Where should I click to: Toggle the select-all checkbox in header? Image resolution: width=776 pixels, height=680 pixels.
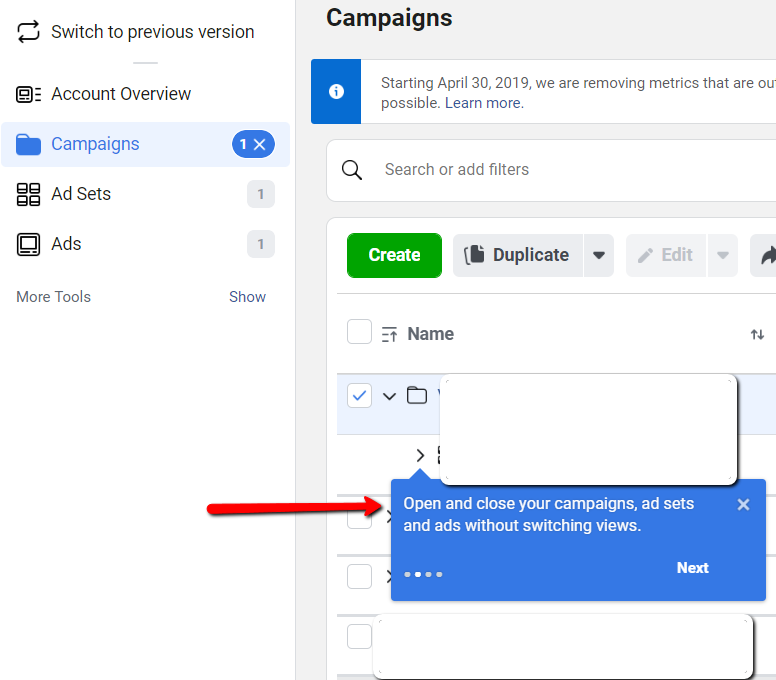click(x=359, y=332)
